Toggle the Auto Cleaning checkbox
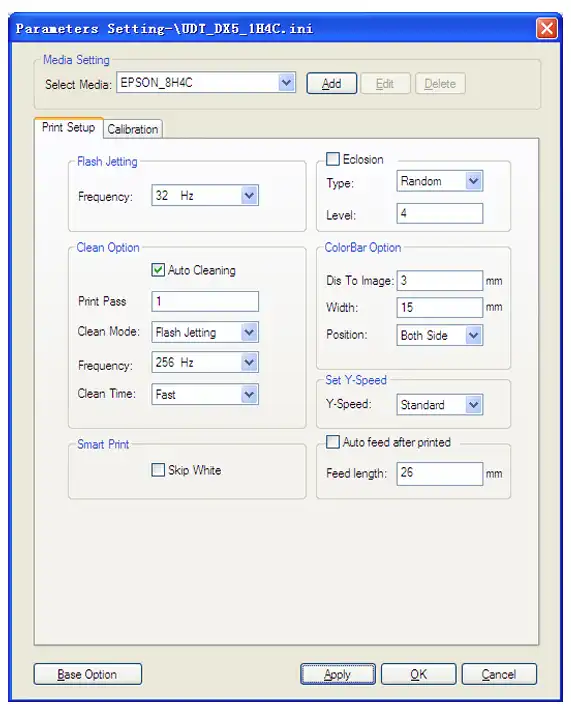 click(158, 270)
